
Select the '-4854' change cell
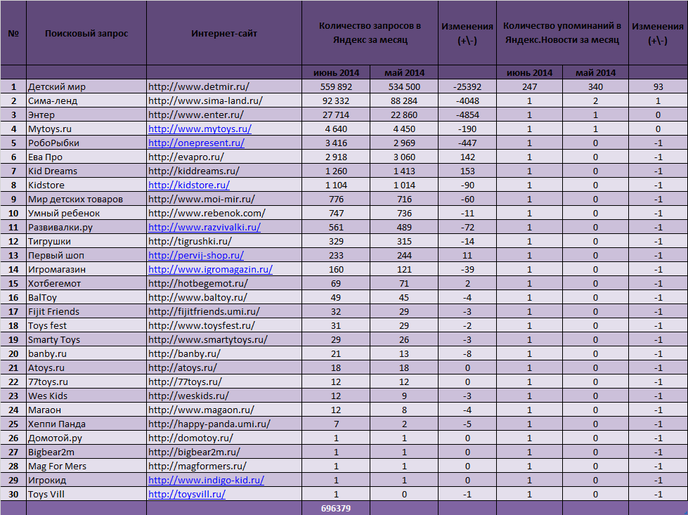click(467, 115)
